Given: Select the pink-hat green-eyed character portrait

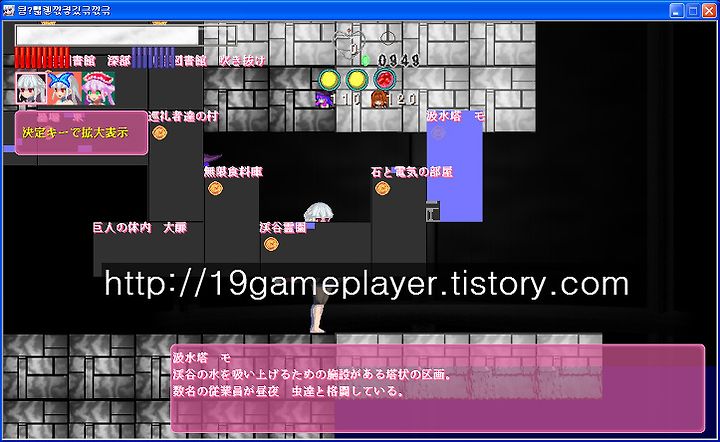Looking at the screenshot, I should click(98, 88).
